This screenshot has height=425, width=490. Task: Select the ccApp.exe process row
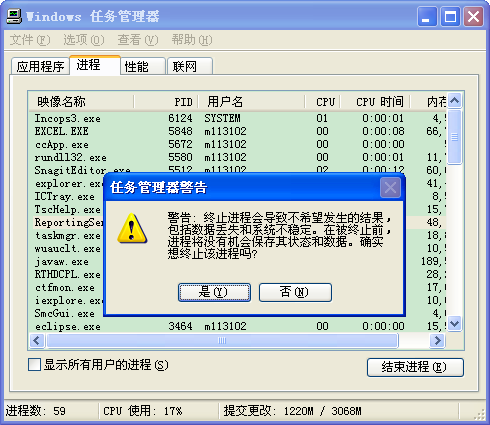(237, 144)
